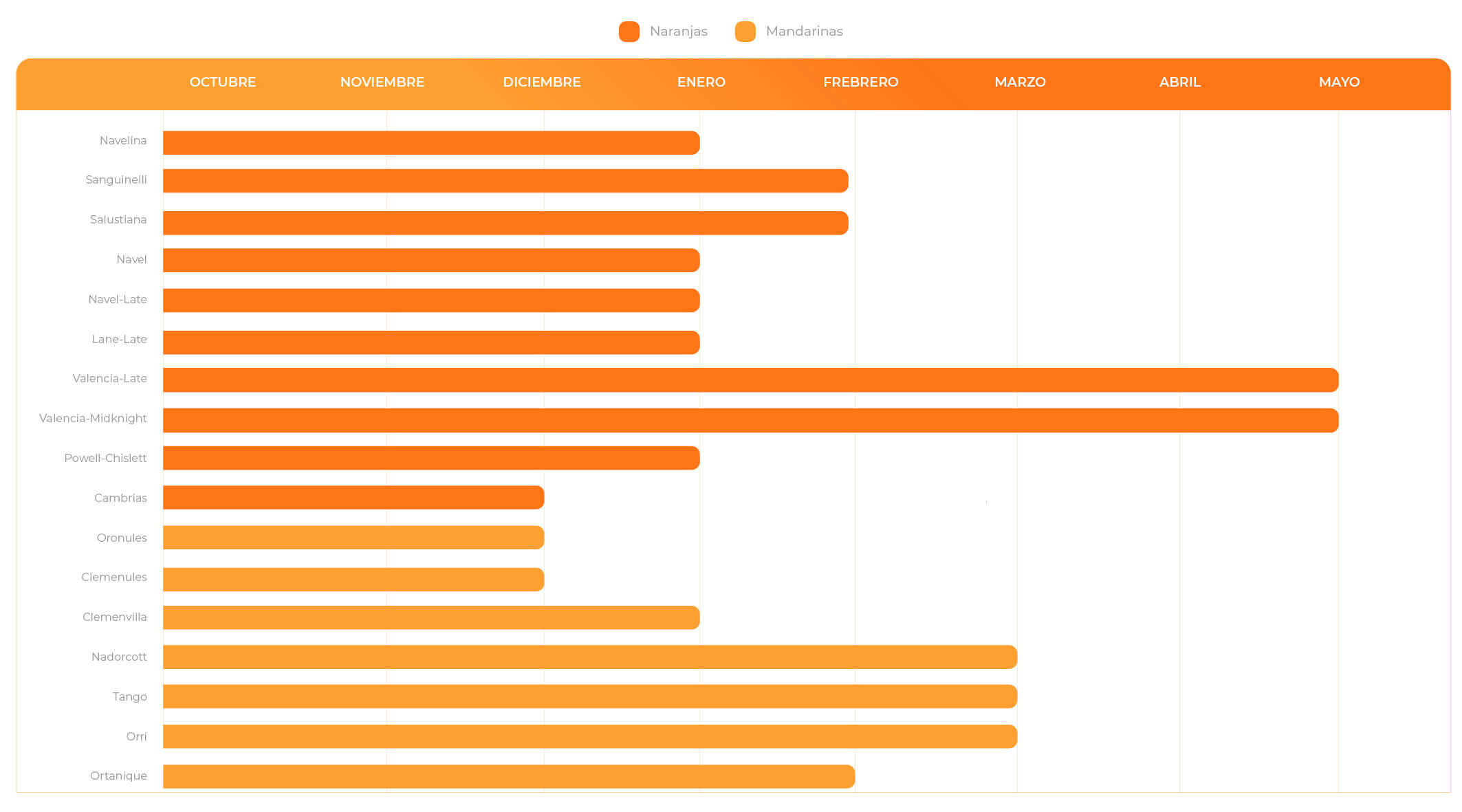
Task: Click the Mandarinas legend color swatch
Action: 745,32
